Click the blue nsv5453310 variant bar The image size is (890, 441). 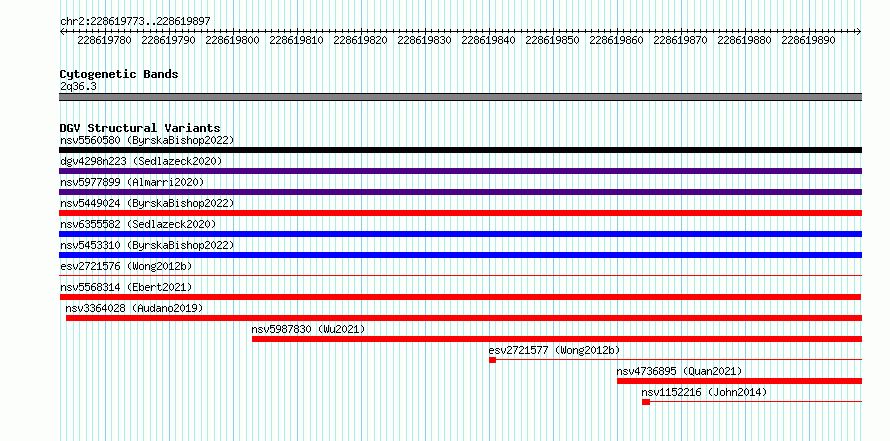point(461,255)
